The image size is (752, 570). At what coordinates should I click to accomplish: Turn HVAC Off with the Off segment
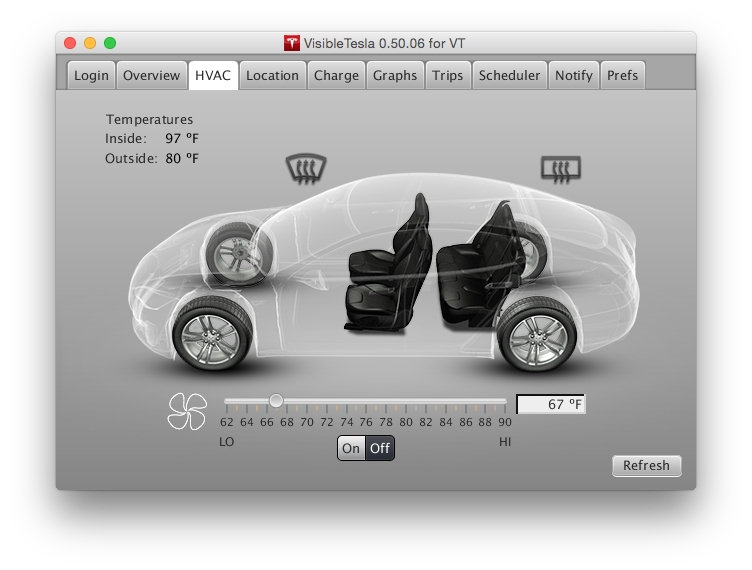tap(380, 448)
